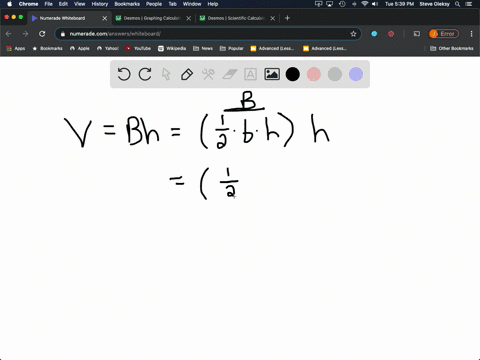Click the profile Error button
Image resolution: width=480 pixels, height=360 pixels.
coord(444,34)
